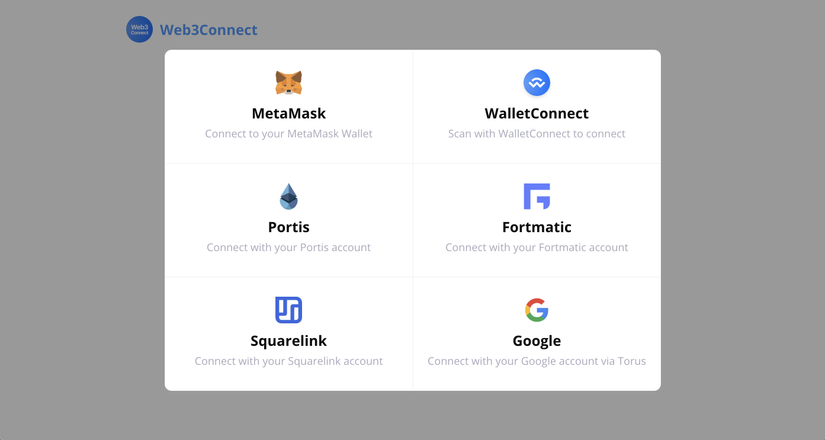Open the Web3Connect title link
825x440 pixels.
tap(208, 30)
